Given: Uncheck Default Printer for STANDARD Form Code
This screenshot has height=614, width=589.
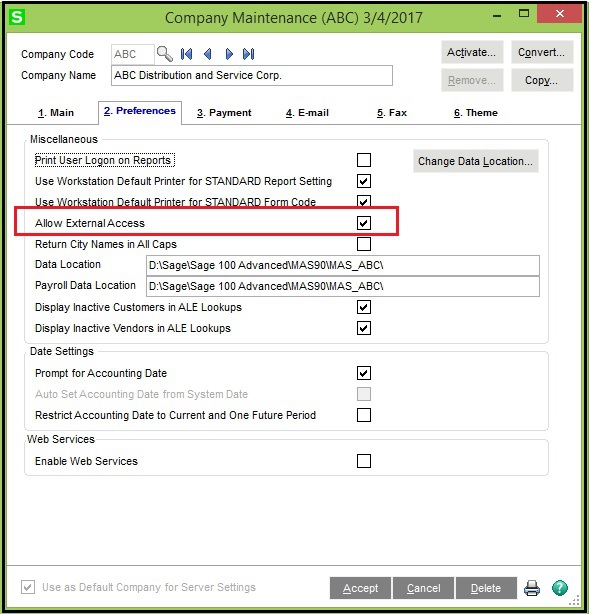Looking at the screenshot, I should (364, 201).
